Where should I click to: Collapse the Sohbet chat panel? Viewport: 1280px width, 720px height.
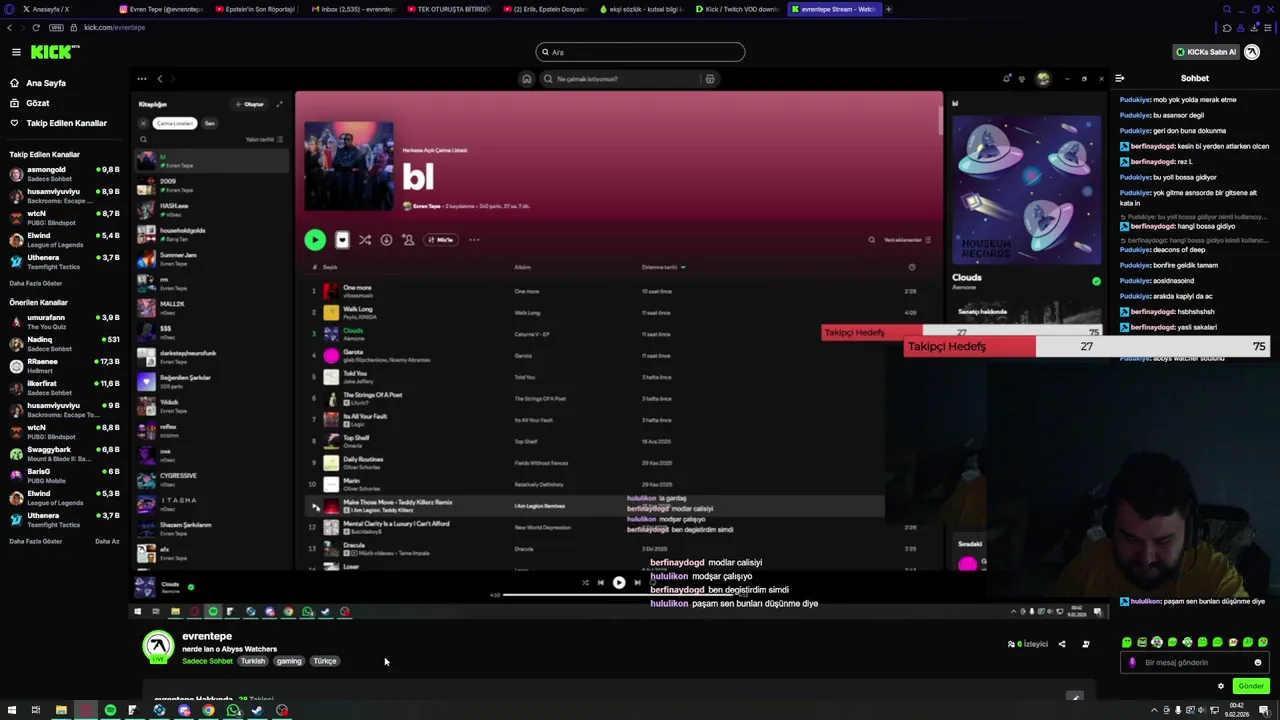click(x=1120, y=78)
